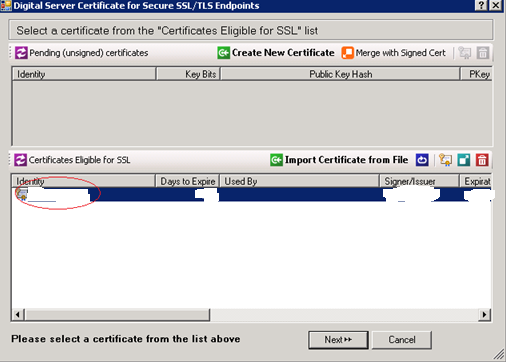Image resolution: width=510 pixels, height=362 pixels.
Task: Refresh the Certificates Eligible for SSL list
Action: (20, 160)
